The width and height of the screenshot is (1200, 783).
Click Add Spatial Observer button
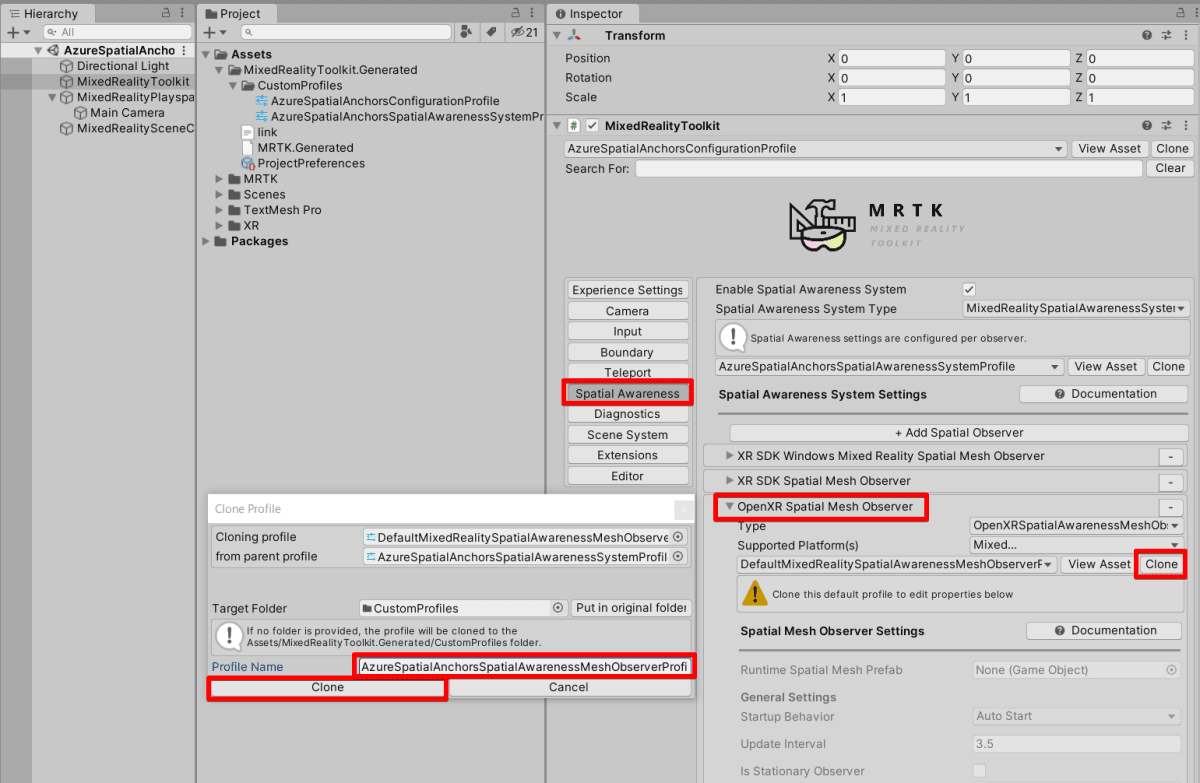coord(959,433)
